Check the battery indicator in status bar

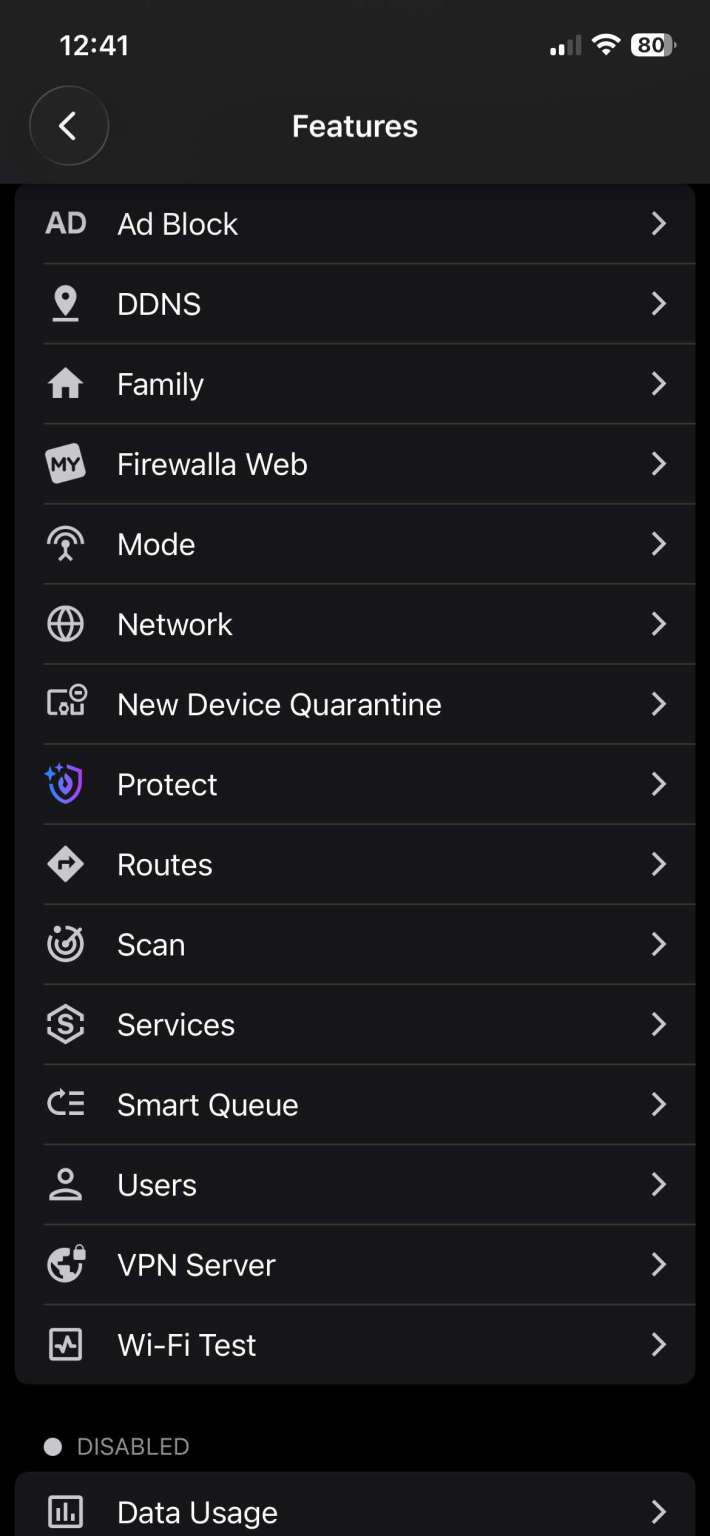[x=651, y=45]
